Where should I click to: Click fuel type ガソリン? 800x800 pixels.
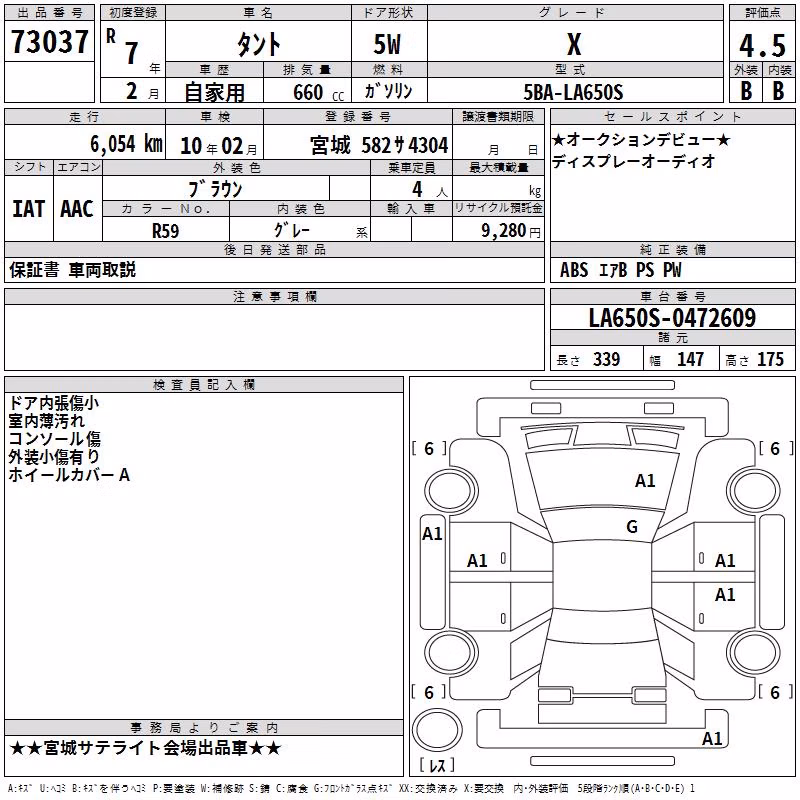[388, 91]
